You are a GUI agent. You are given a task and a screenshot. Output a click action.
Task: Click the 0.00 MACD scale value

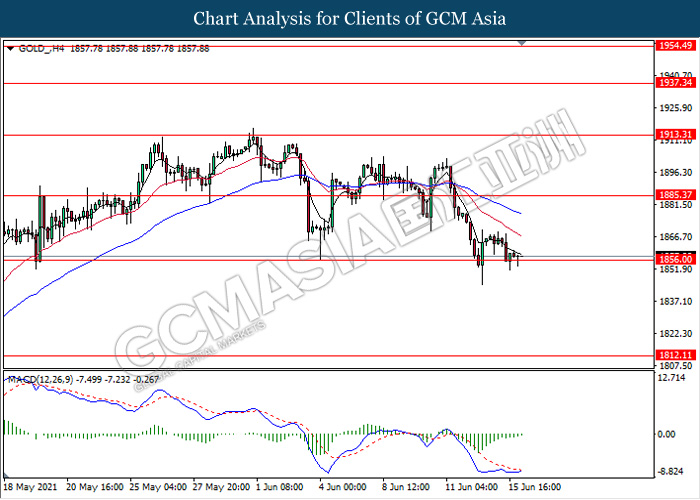click(667, 434)
